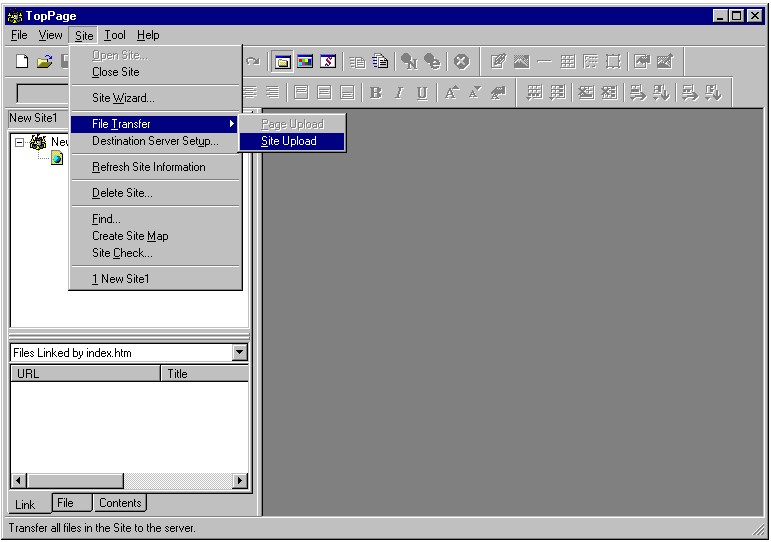This screenshot has height=542, width=771.
Task: Click the color palette window icon
Action: click(305, 62)
